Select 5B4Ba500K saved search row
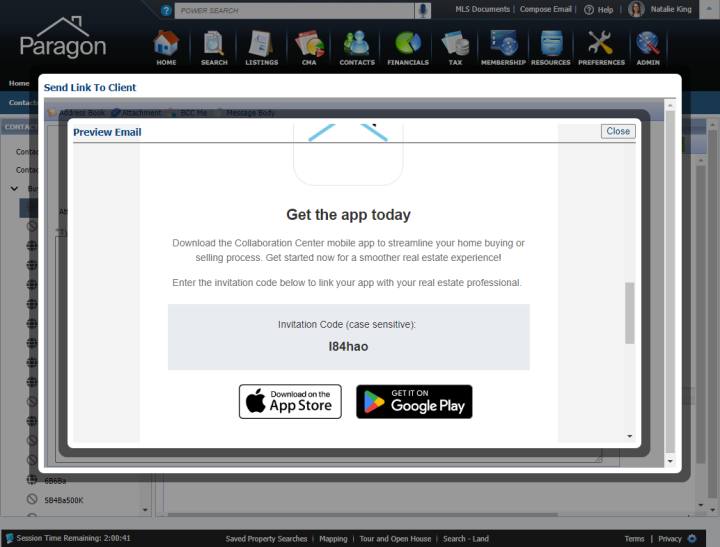 64,500
